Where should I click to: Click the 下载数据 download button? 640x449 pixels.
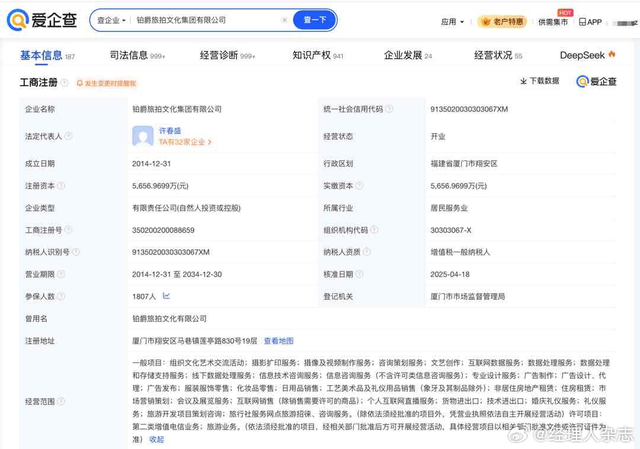540,81
